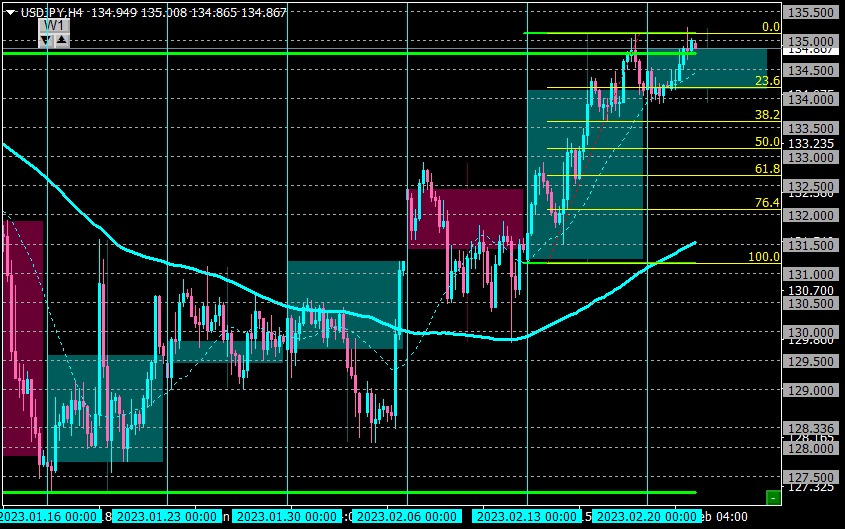
Task: Select the Fibonacci 23.6 level label
Action: tap(767, 81)
